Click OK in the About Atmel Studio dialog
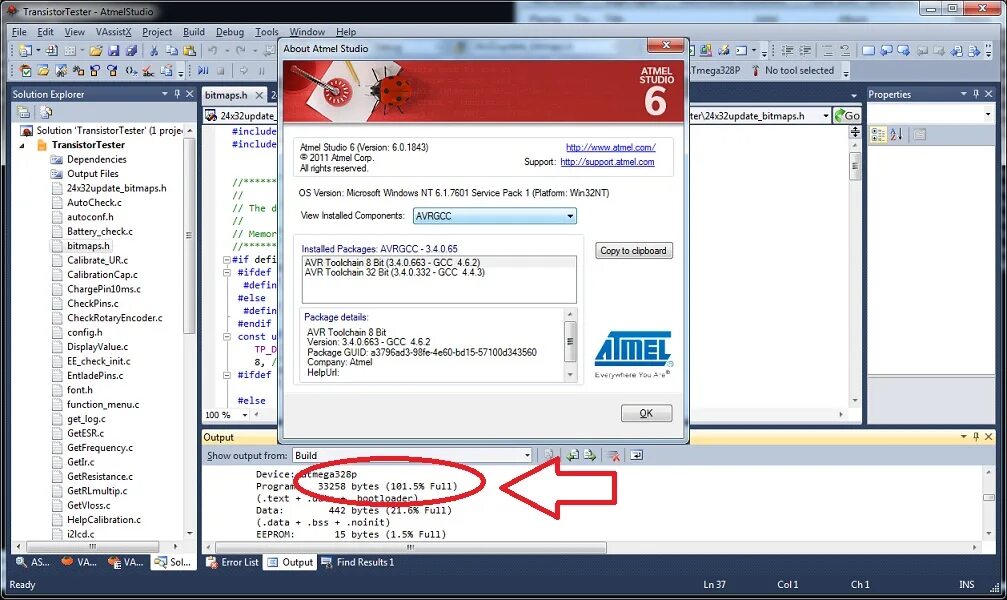This screenshot has height=600, width=1007. tap(646, 413)
